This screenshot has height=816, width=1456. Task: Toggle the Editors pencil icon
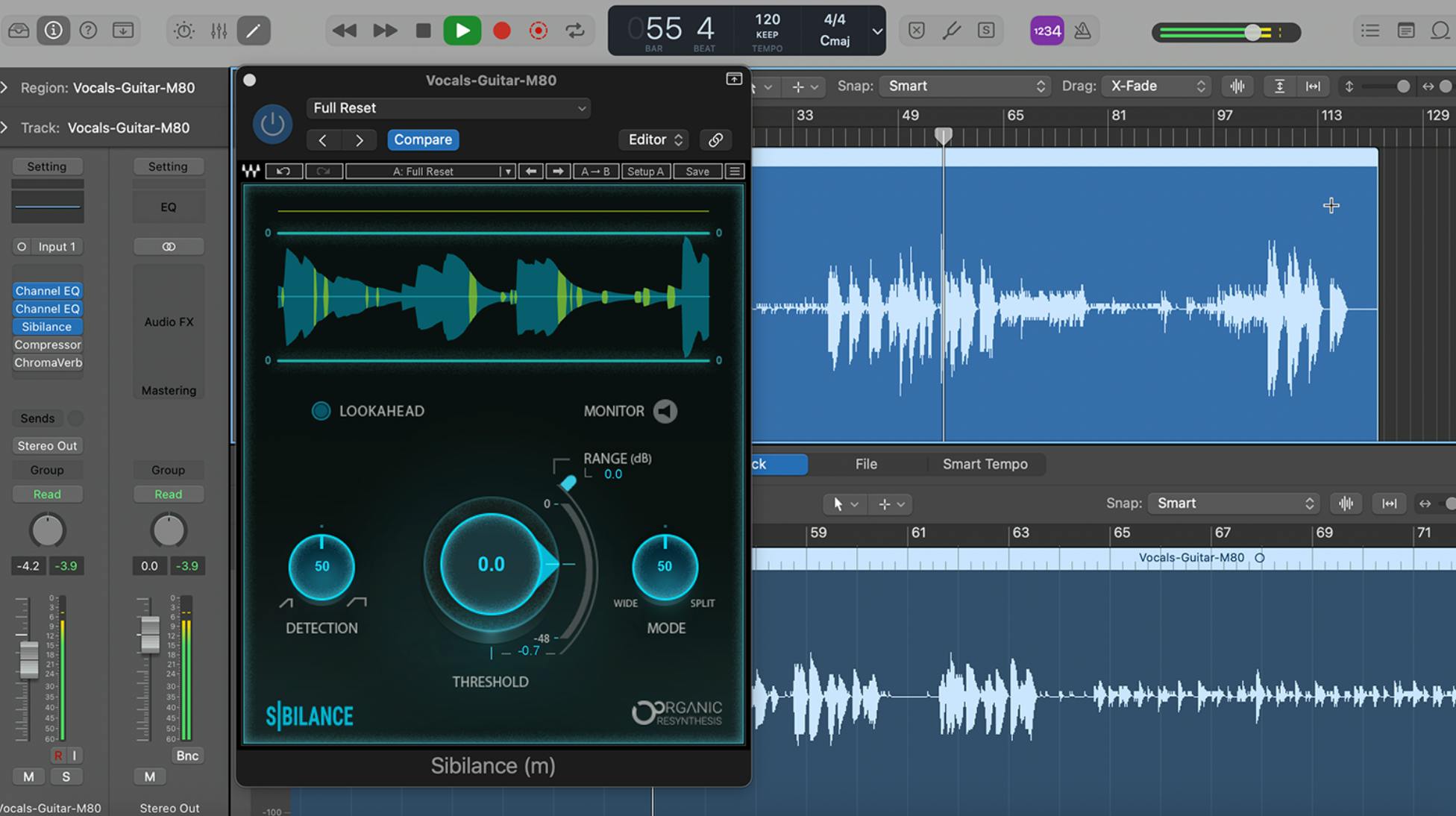[254, 31]
